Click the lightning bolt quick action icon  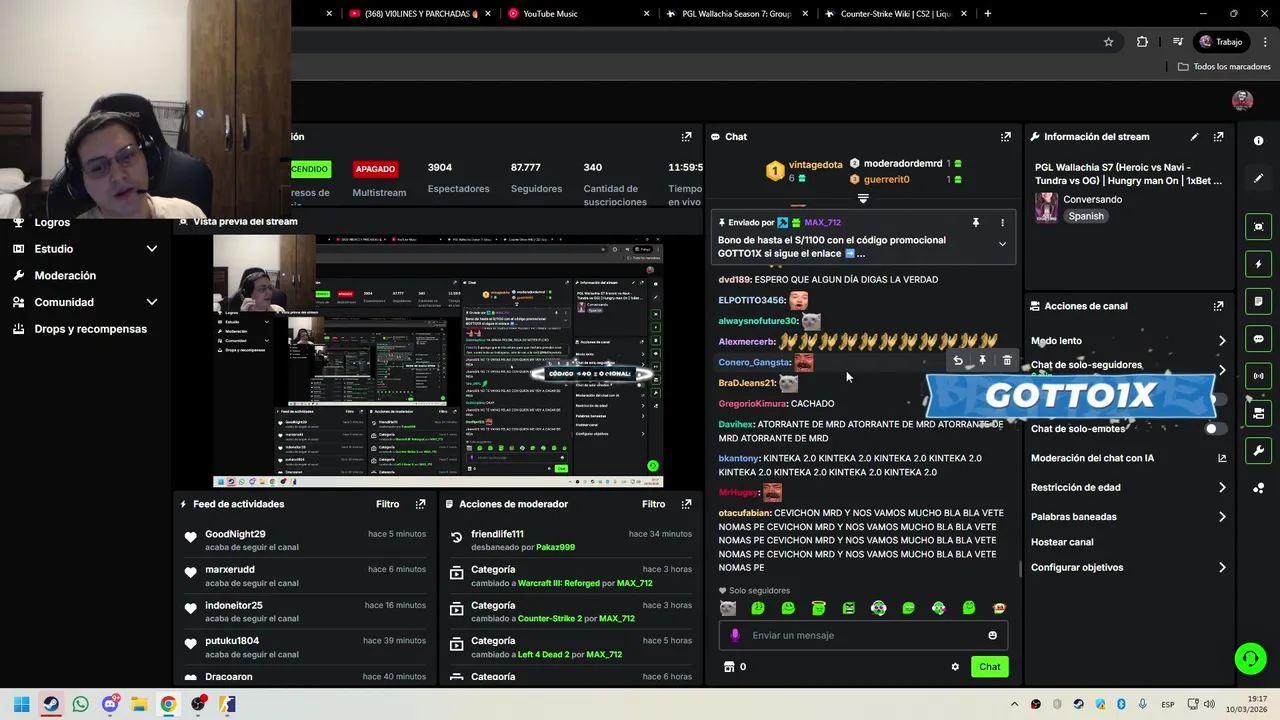coord(1258,264)
